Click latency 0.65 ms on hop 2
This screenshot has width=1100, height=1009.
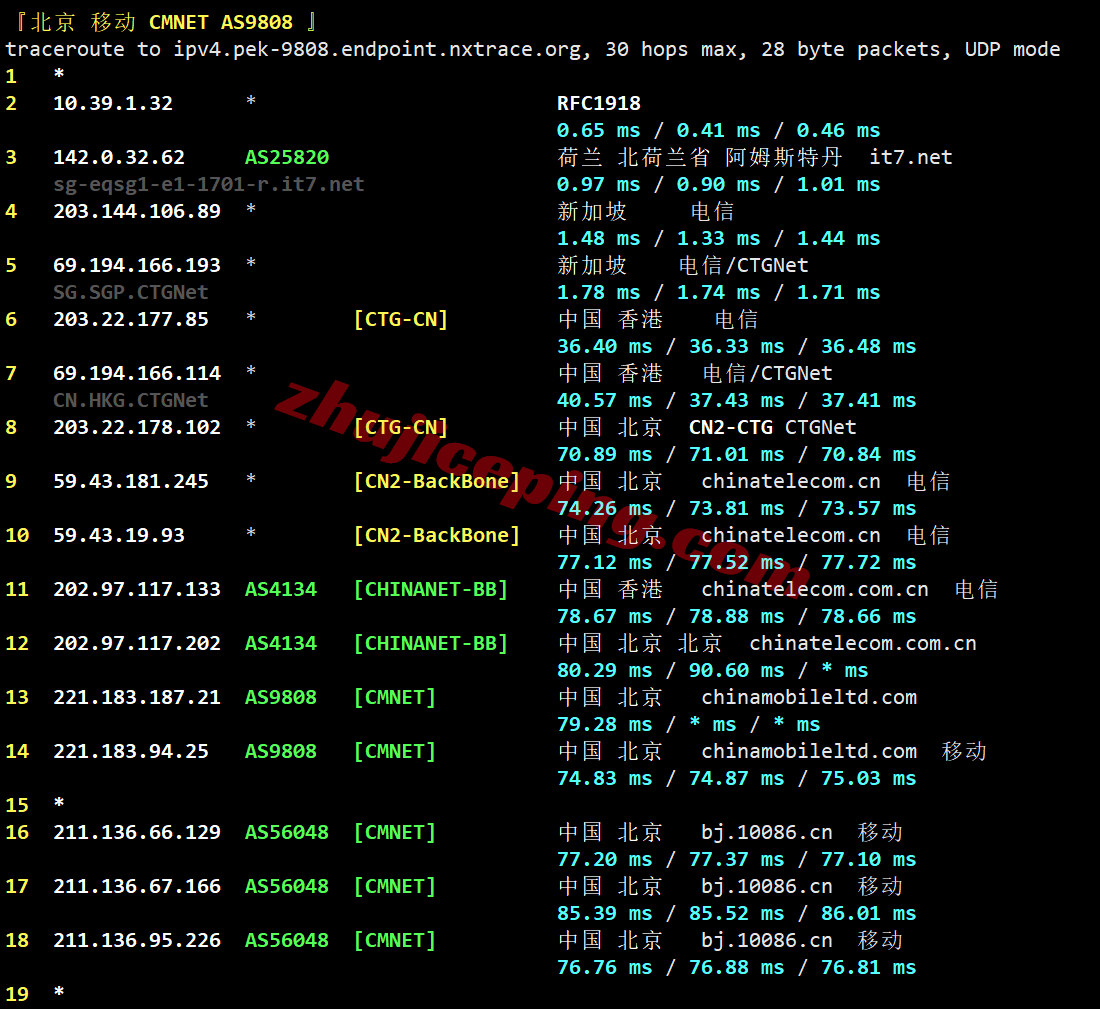pyautogui.click(x=598, y=131)
